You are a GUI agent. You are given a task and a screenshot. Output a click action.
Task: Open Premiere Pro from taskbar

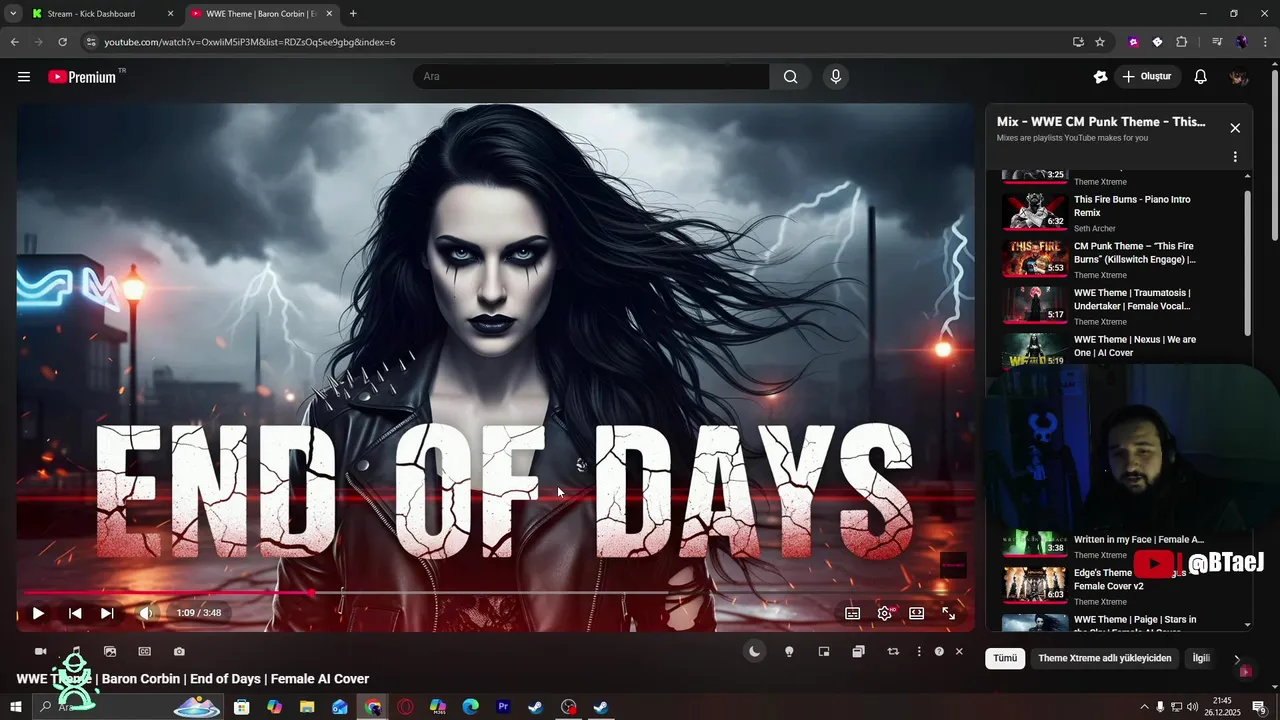503,707
